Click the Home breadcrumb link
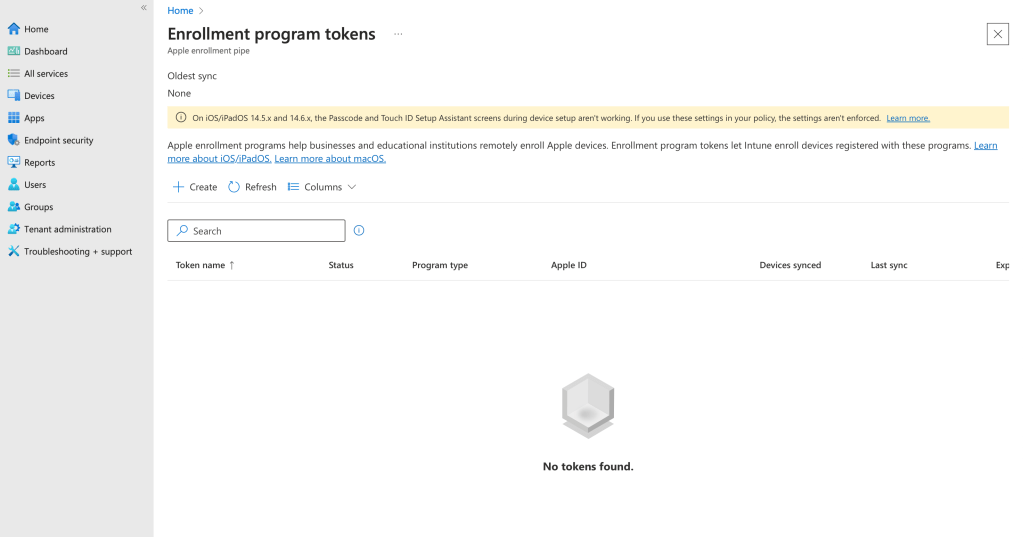The image size is (1023, 537). point(180,11)
